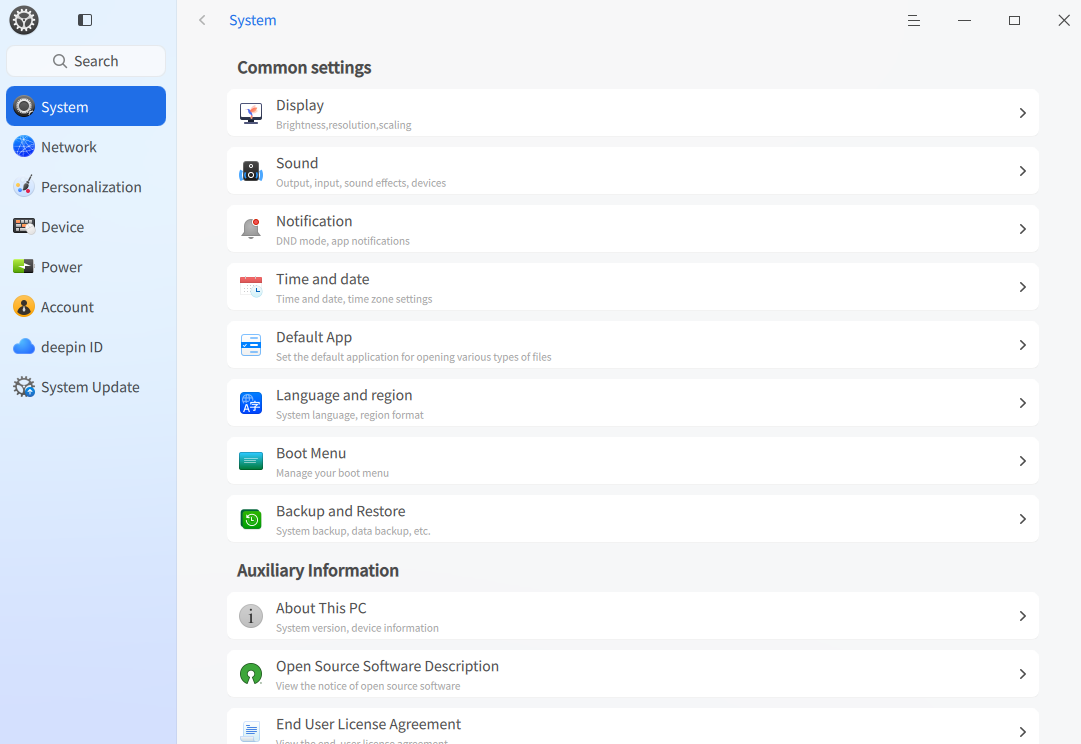1081x744 pixels.
Task: Click 'View the notice of open source software'
Action: (x=368, y=686)
